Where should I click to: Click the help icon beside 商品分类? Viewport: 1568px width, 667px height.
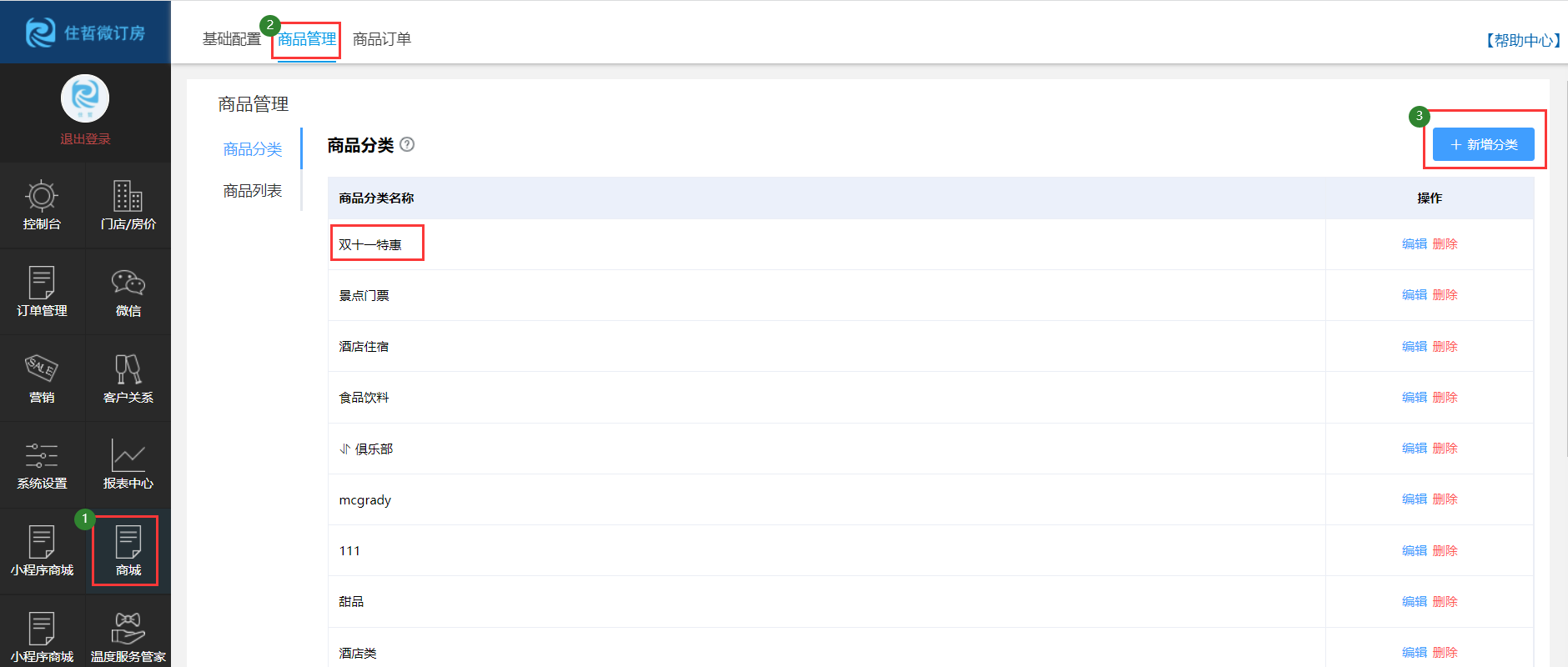point(407,144)
